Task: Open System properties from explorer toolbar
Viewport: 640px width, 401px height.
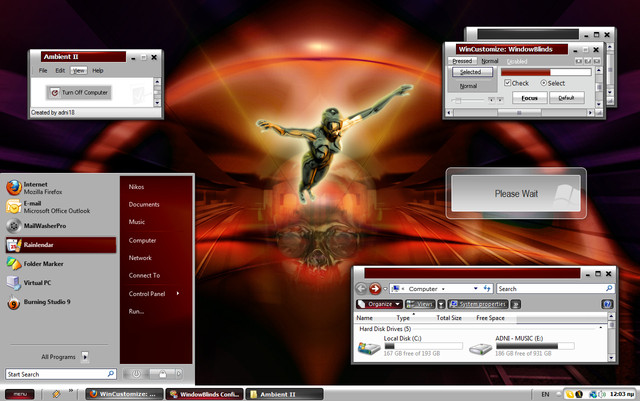Action: (478, 304)
